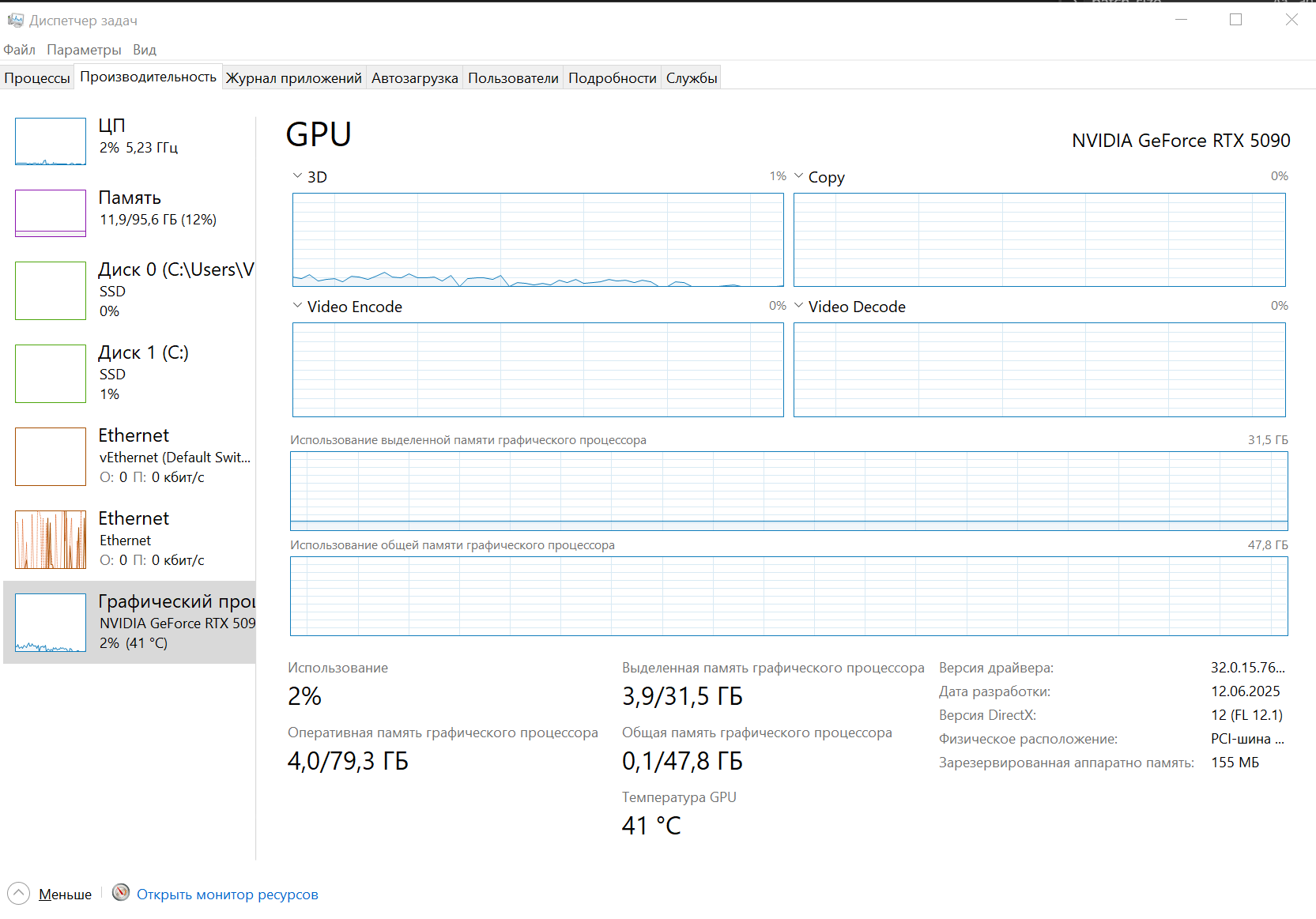The image size is (1316, 919).
Task: Select the vEthernet Default Switch thumbnail
Action: (51, 457)
